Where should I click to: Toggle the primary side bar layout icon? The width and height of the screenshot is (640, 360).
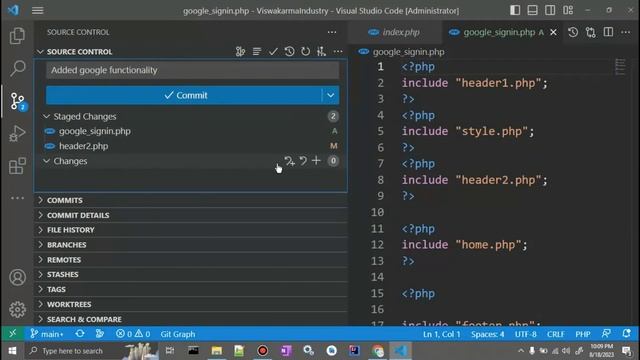[x=515, y=10]
